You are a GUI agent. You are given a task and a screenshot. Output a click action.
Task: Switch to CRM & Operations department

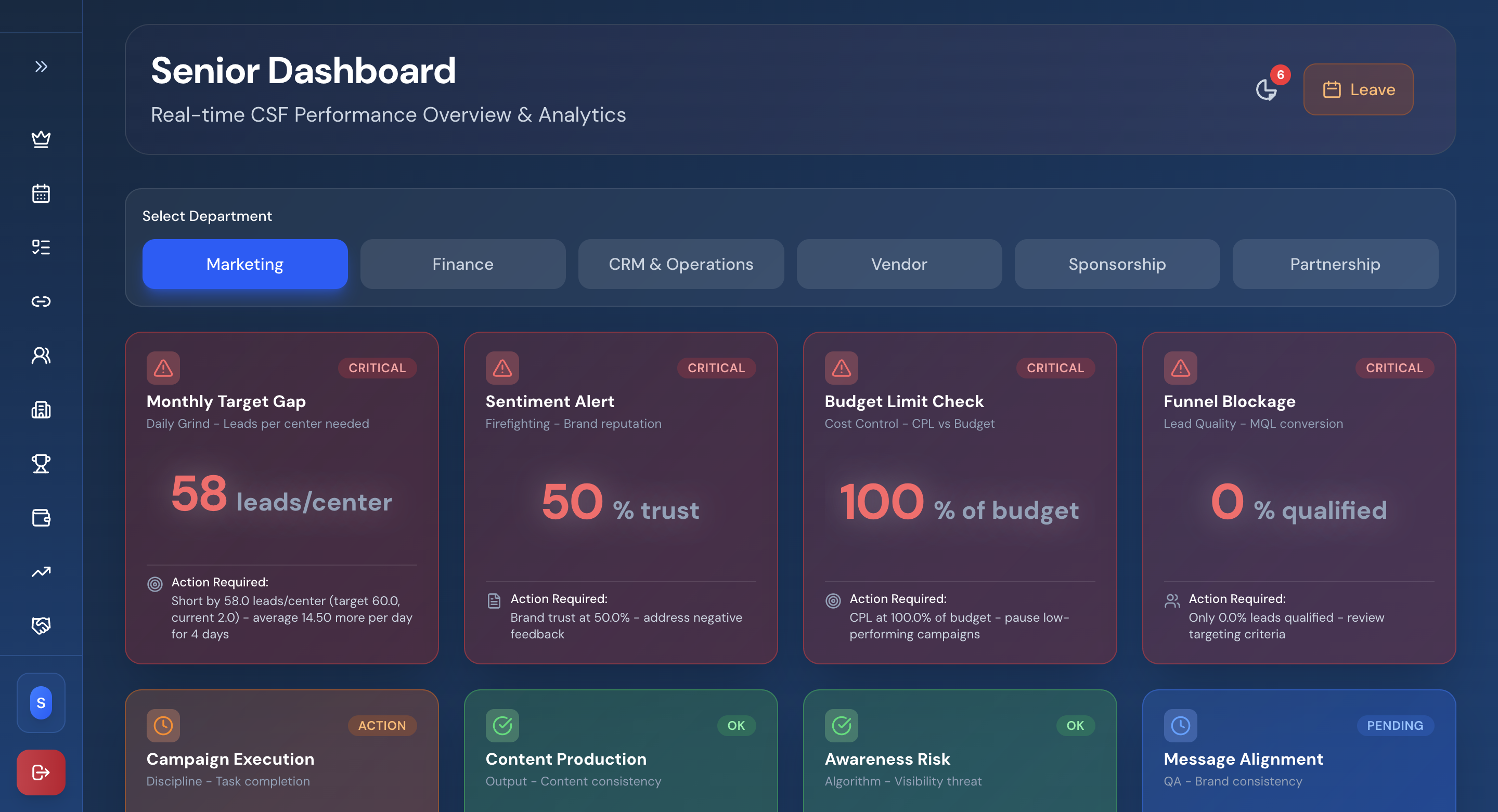tap(680, 264)
